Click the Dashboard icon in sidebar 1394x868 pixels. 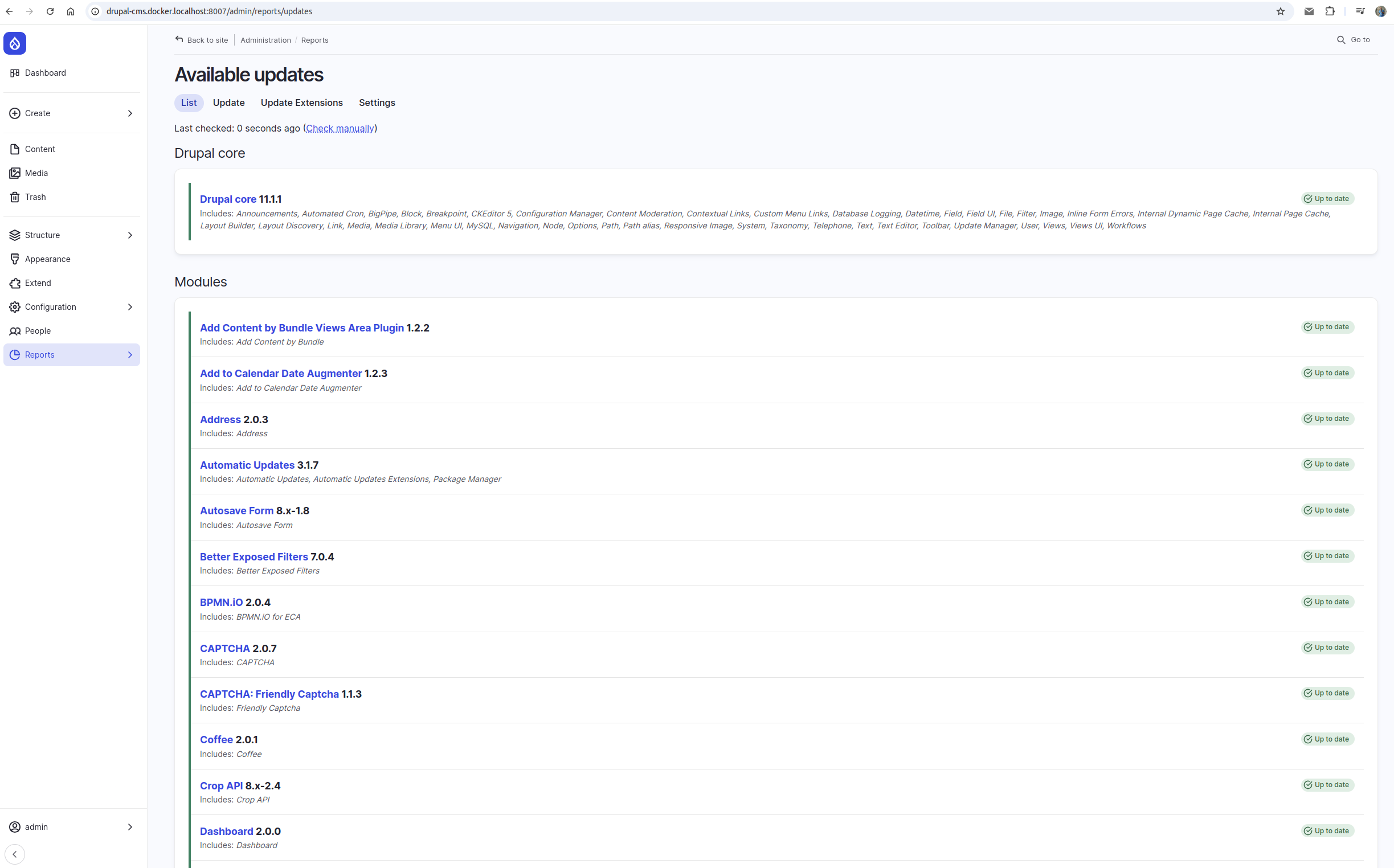[15, 72]
